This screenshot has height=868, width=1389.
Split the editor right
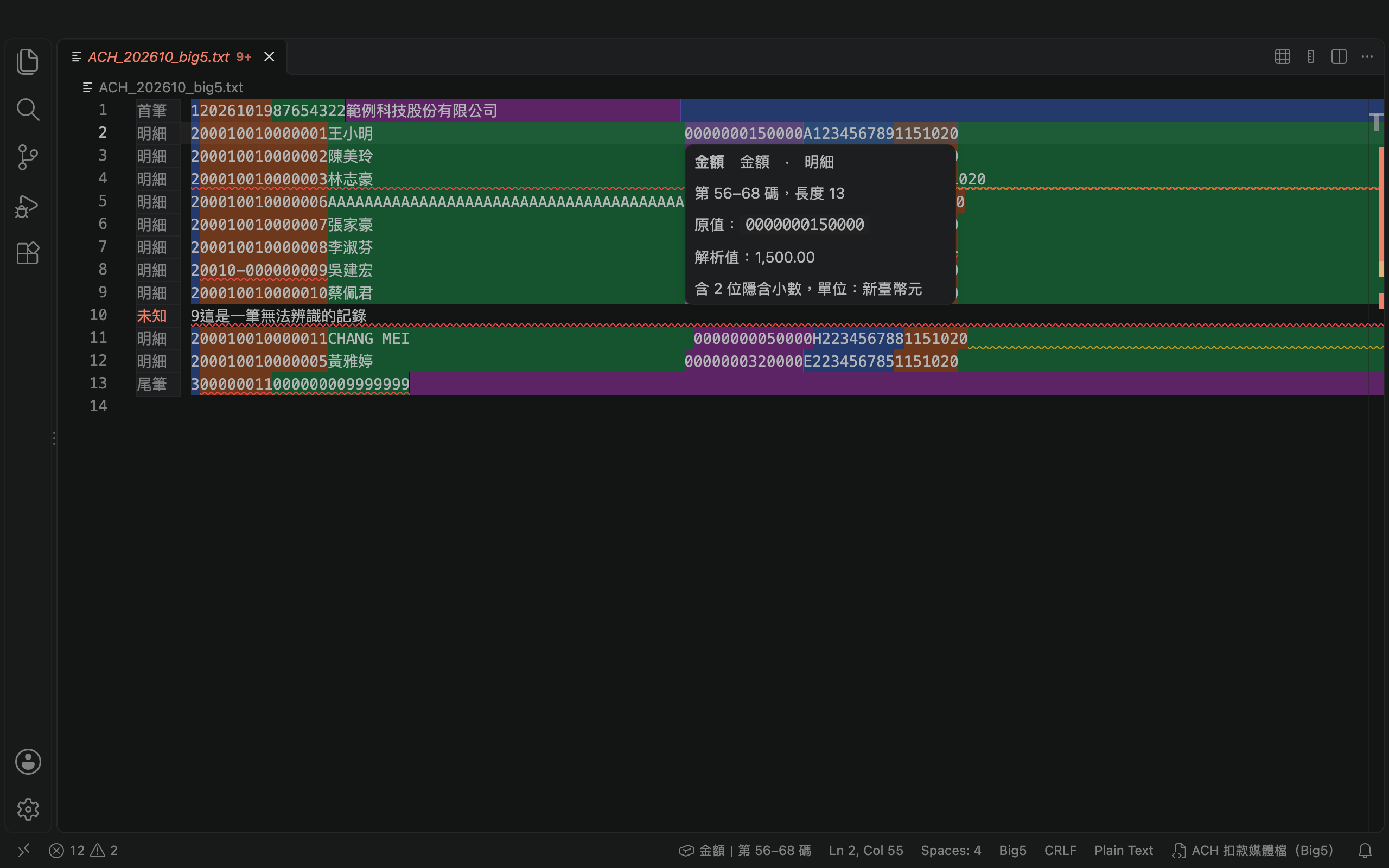tap(1339, 56)
